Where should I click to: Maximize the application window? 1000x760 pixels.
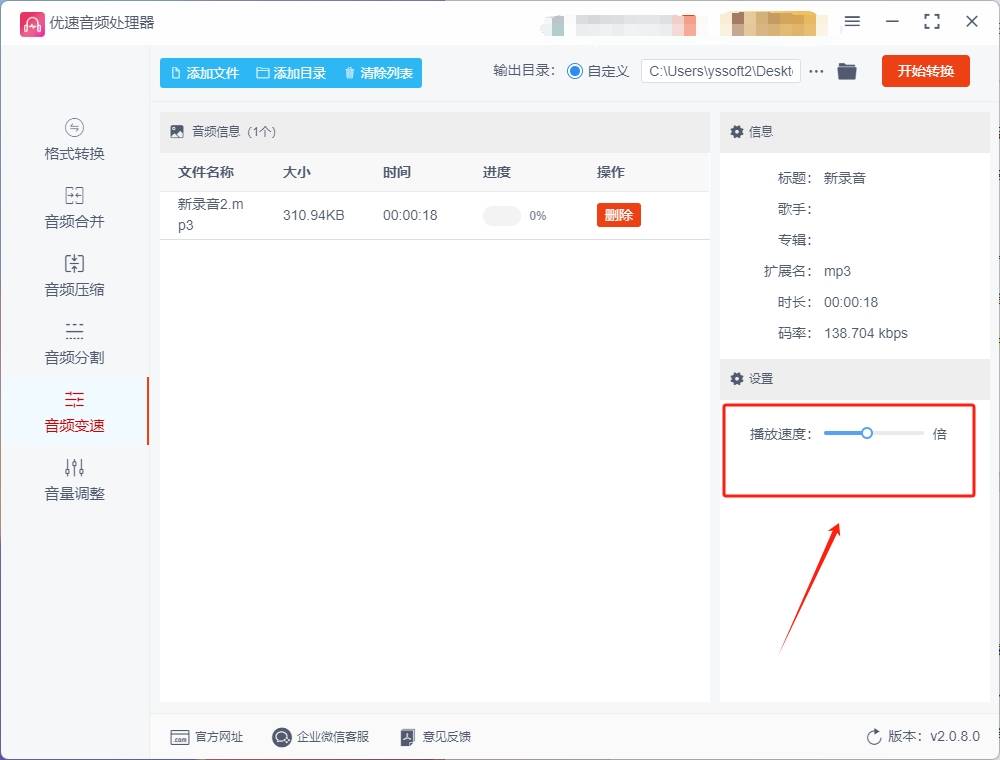932,22
